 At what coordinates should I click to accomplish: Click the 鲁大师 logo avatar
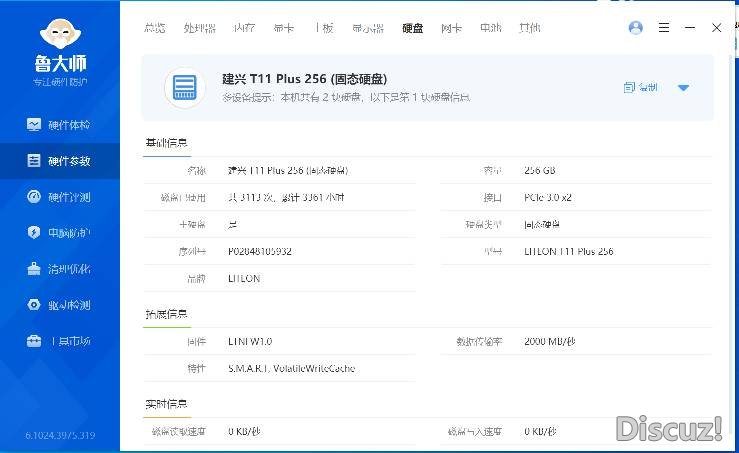60,34
